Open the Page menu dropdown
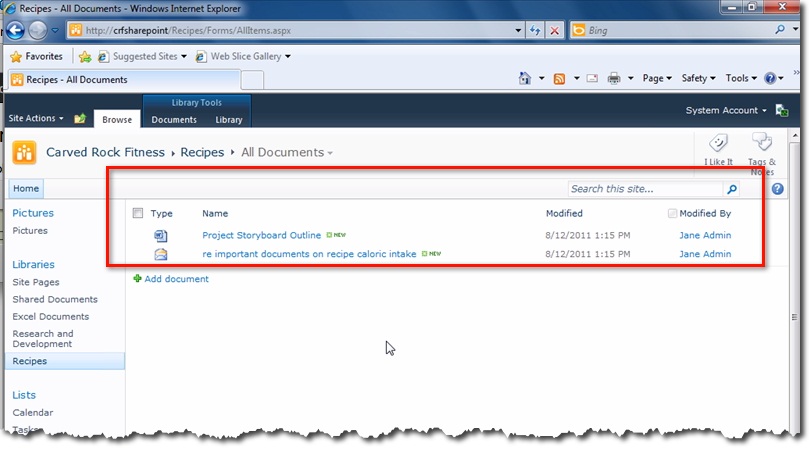The width and height of the screenshot is (810, 449). click(x=657, y=79)
